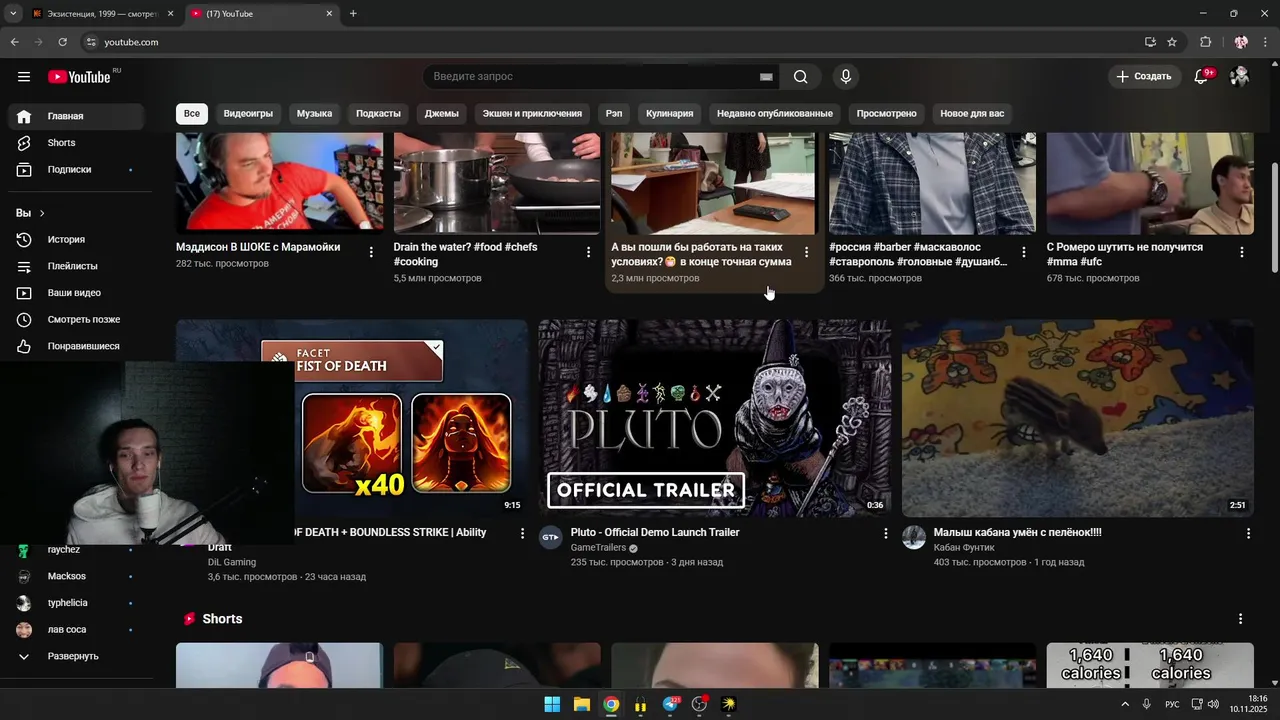Image resolution: width=1280 pixels, height=720 pixels.
Task: Click the Создать button
Action: click(x=1144, y=76)
